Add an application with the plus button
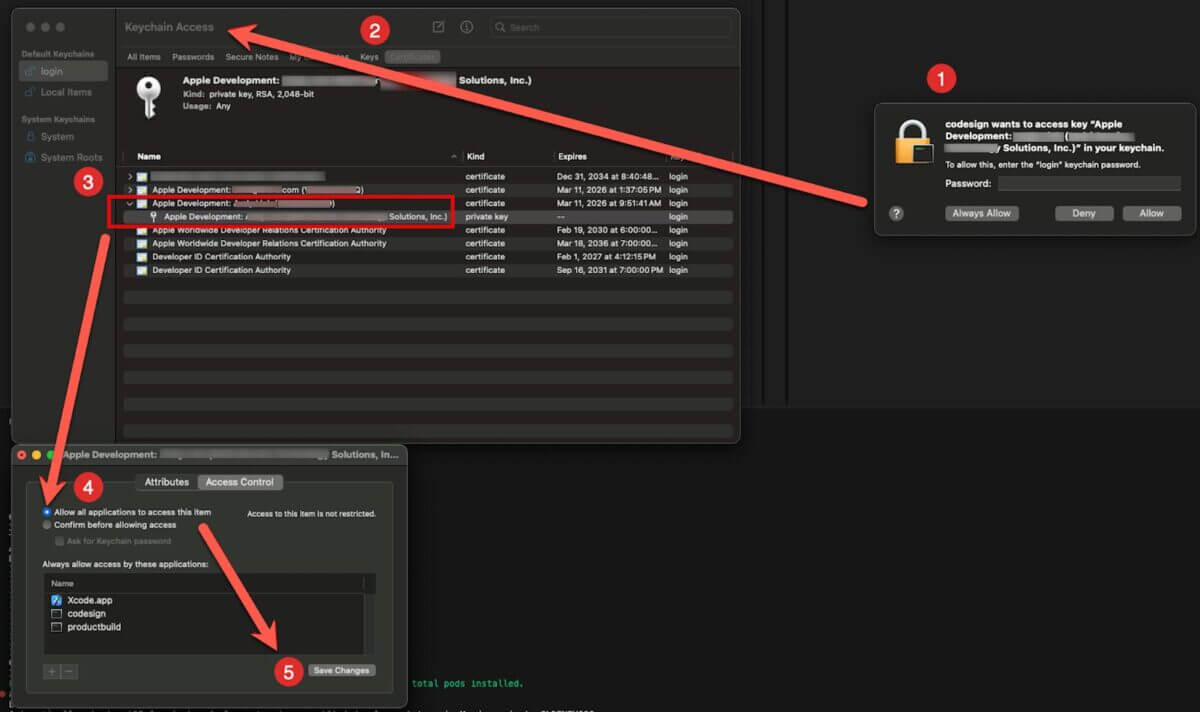The image size is (1200, 712). point(52,671)
